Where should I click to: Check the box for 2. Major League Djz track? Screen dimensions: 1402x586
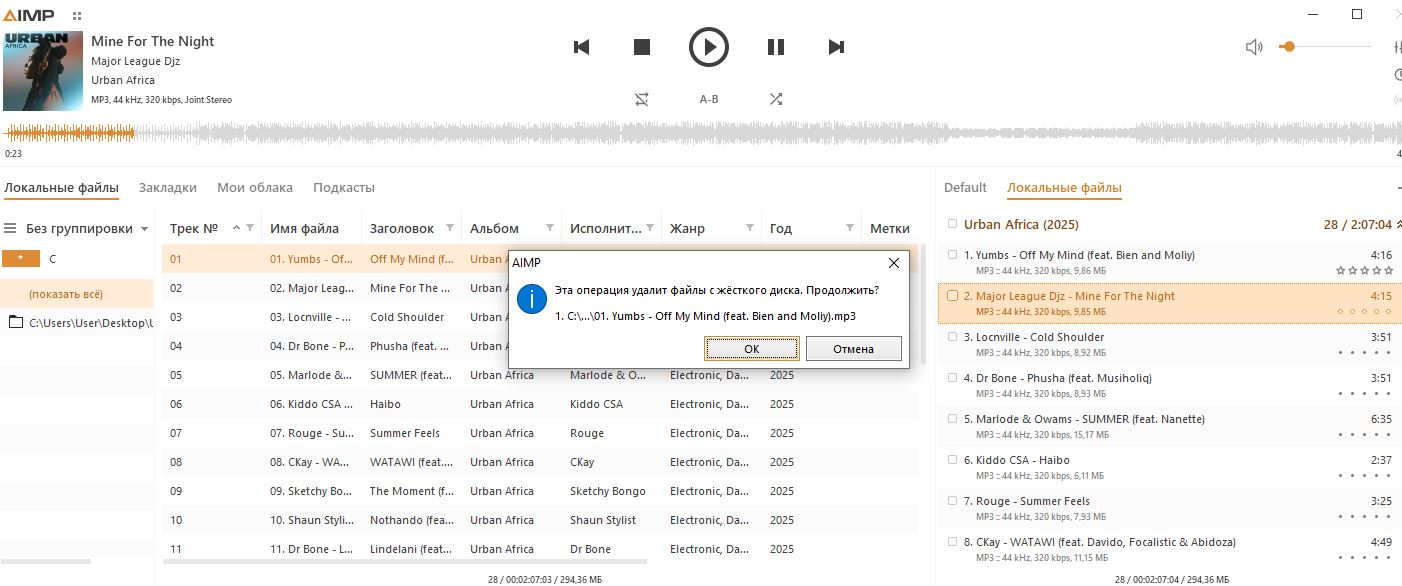[953, 296]
